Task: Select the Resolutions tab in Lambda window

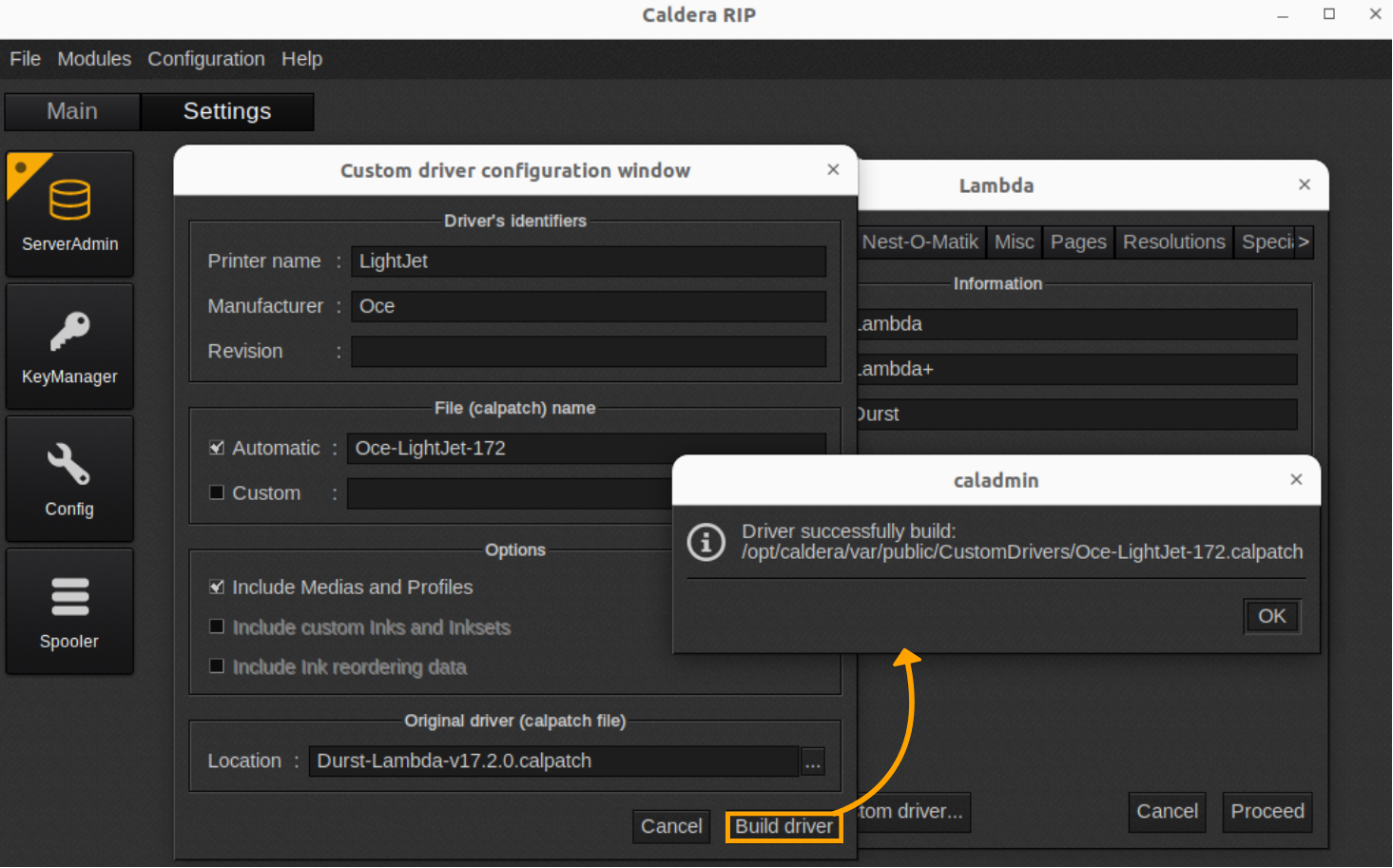Action: tap(1173, 241)
